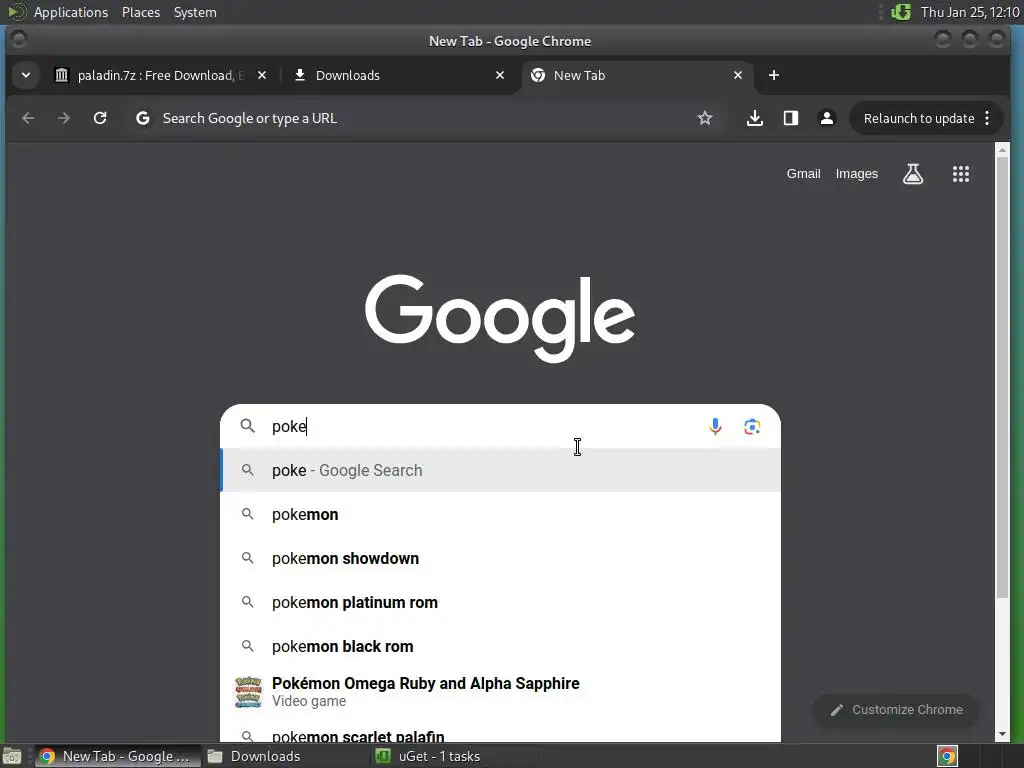This screenshot has height=768, width=1024.
Task: Click the search magnifier icon in search box
Action: pyautogui.click(x=248, y=426)
